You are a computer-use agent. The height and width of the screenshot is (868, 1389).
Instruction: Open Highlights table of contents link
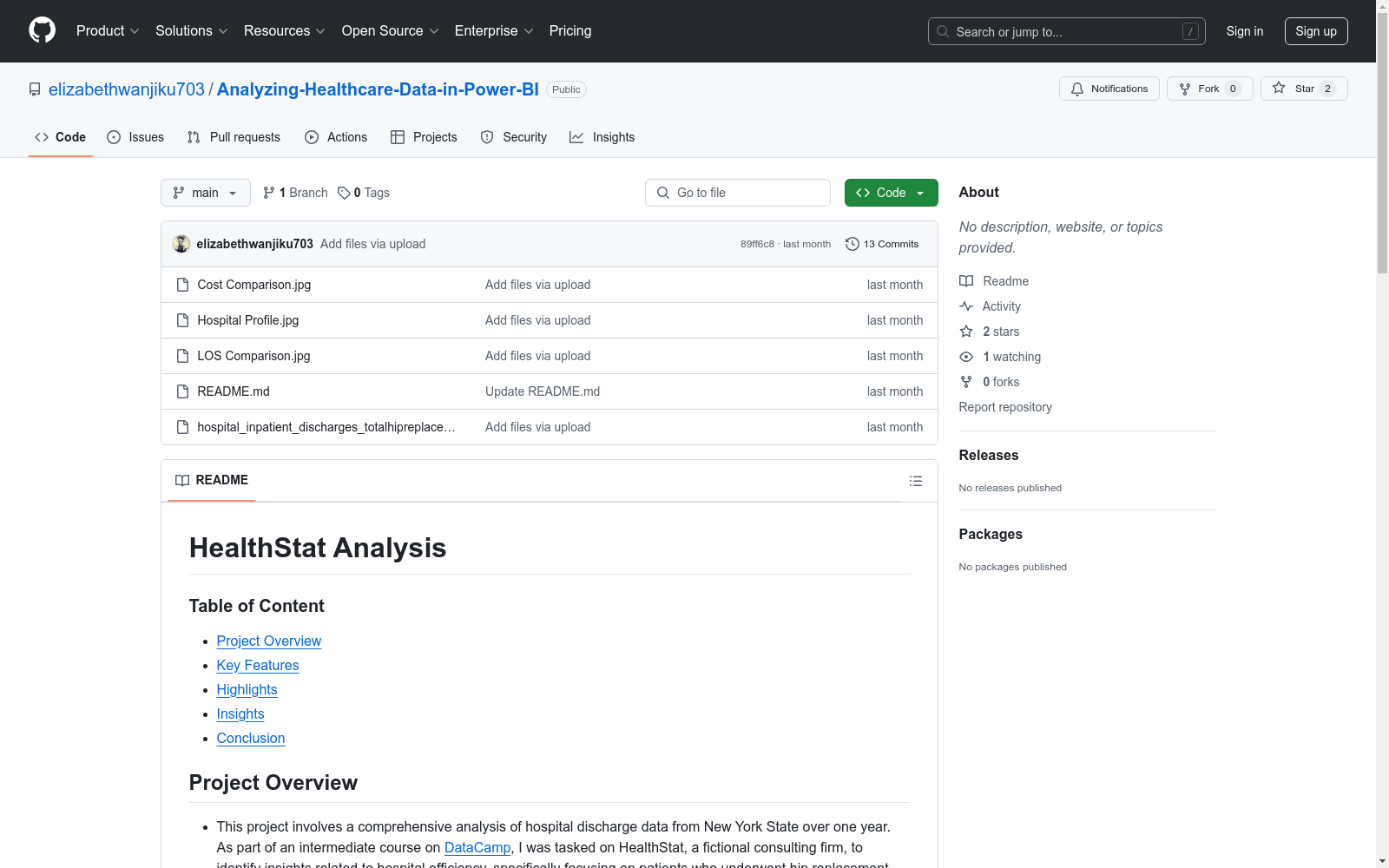pyautogui.click(x=247, y=689)
